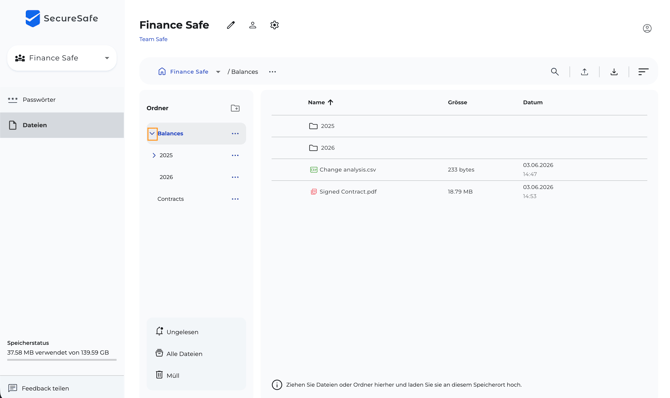670x398 pixels.
Task: Open the Contracts folder options menu
Action: (235, 199)
